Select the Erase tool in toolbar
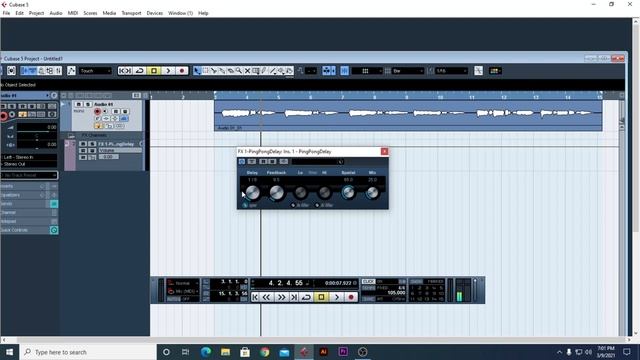 point(231,71)
